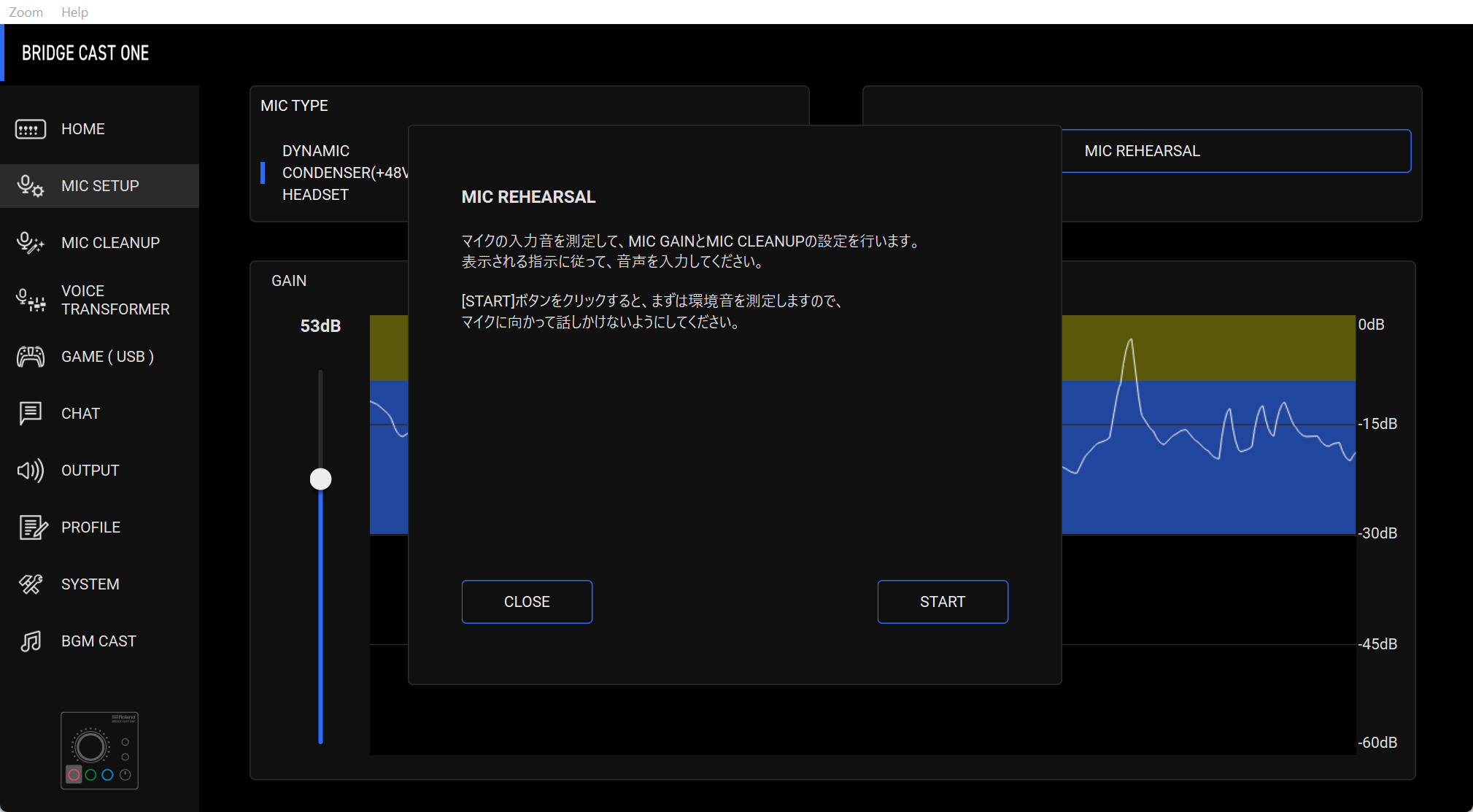Click the -60dB meter scale label
Screen dimensions: 1473x812
(x=1377, y=743)
